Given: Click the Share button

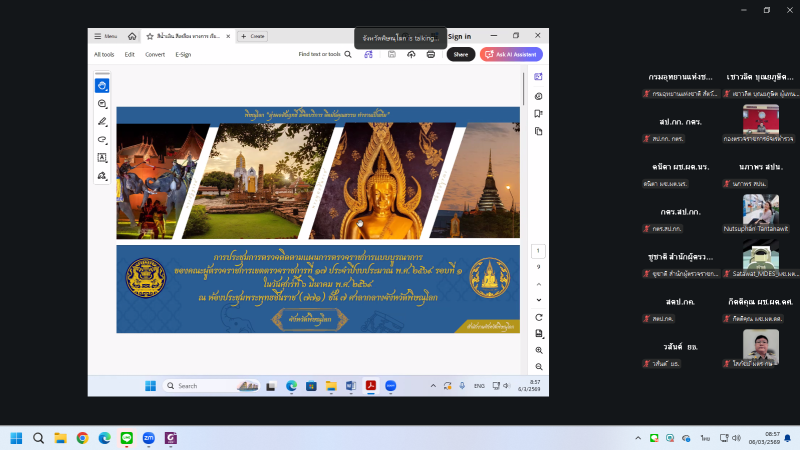Looking at the screenshot, I should point(460,54).
